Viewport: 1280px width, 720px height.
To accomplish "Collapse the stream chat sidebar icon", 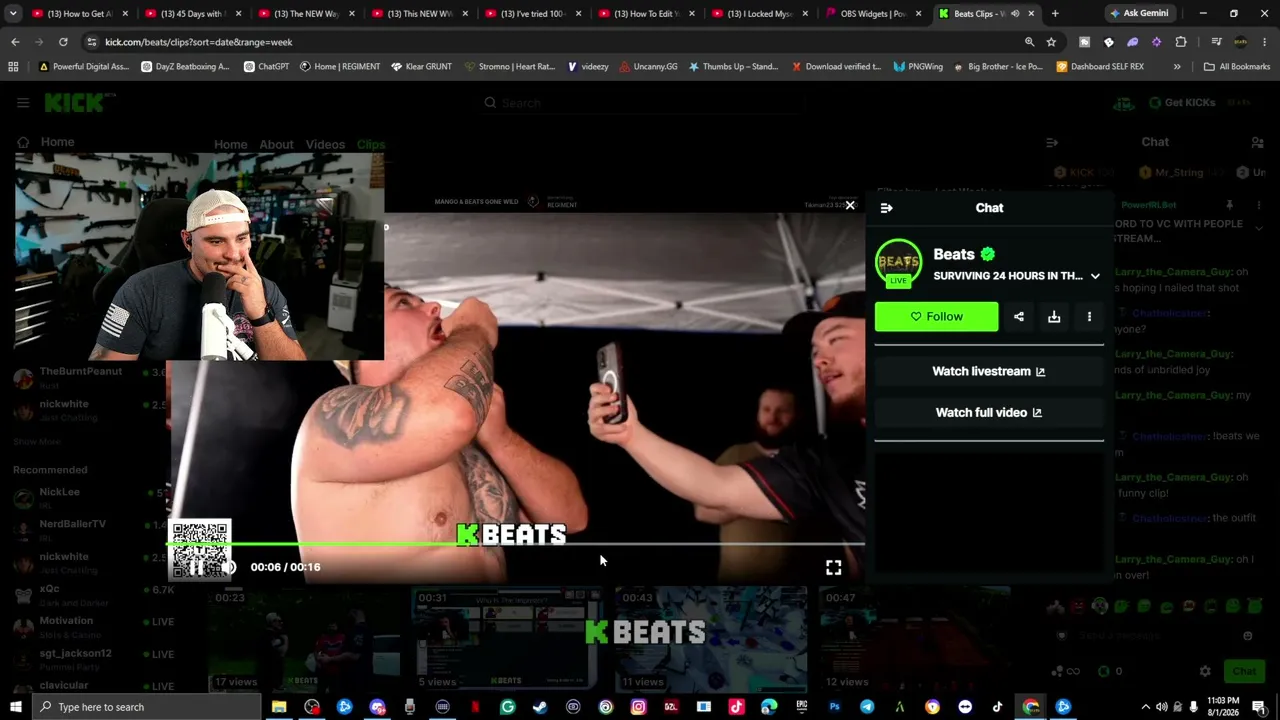I will (1051, 143).
